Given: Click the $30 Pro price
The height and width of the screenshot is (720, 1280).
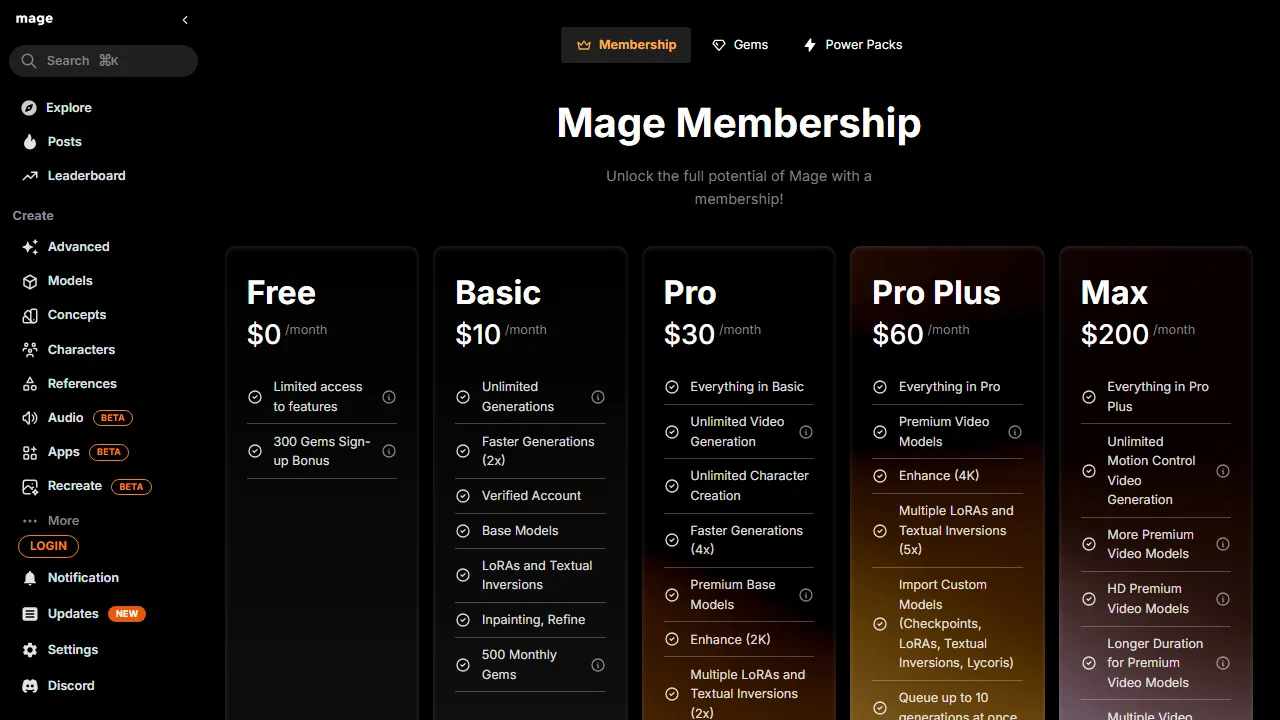Looking at the screenshot, I should click(689, 334).
